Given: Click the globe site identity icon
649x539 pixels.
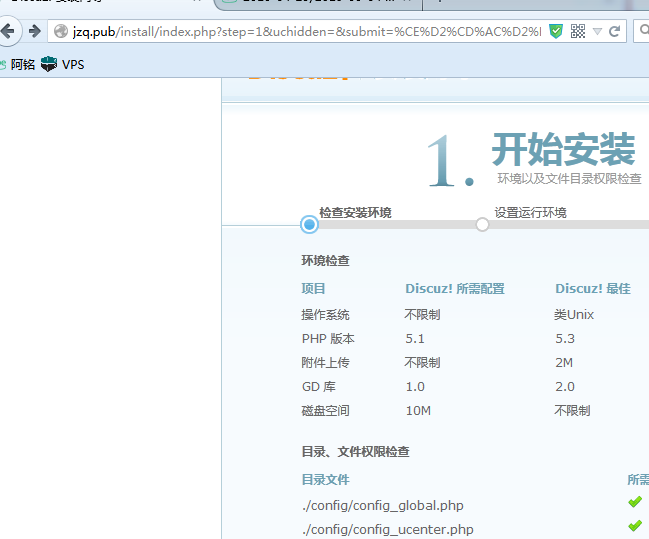Looking at the screenshot, I should [61, 31].
